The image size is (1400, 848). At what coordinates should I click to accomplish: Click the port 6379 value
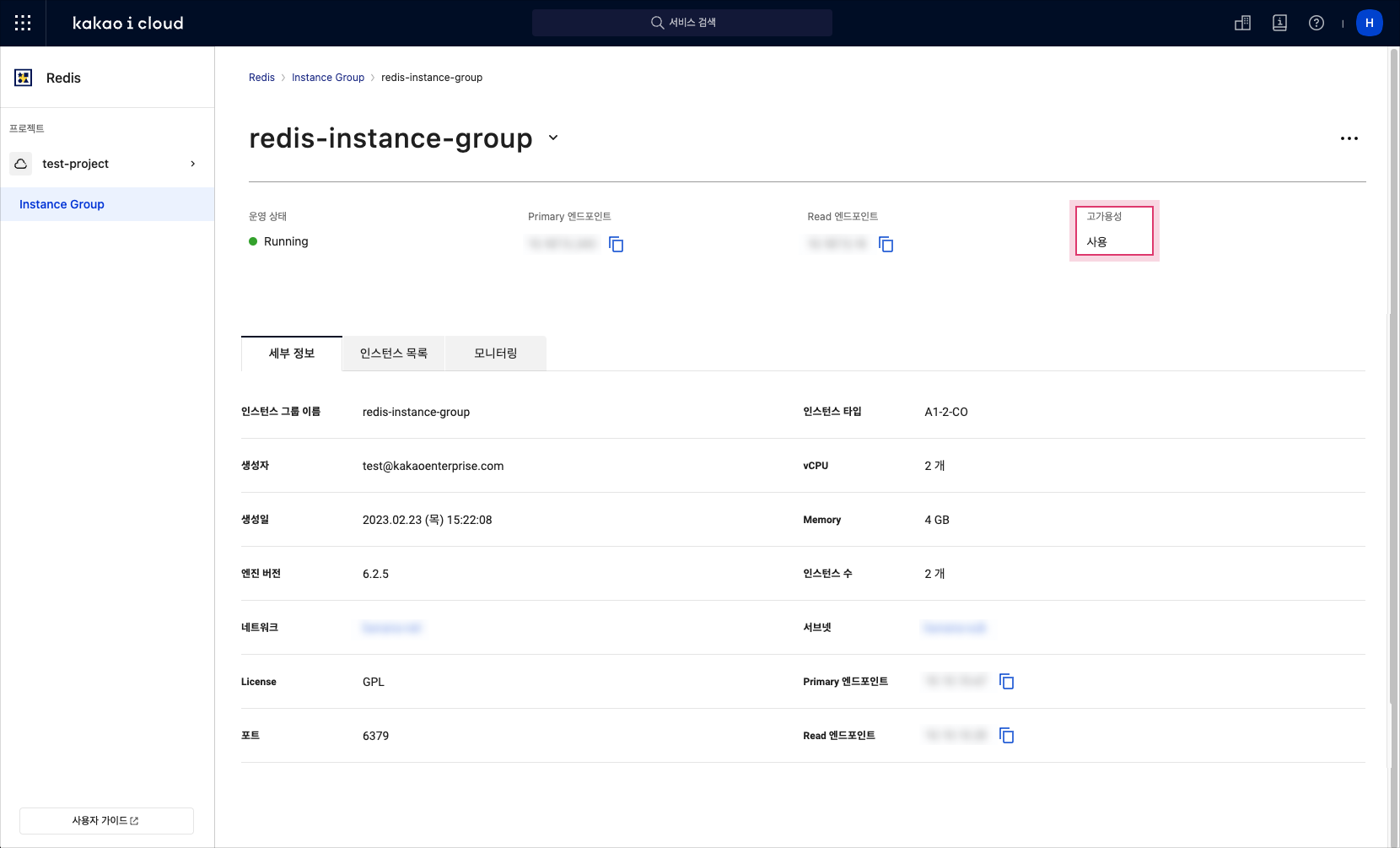[376, 736]
